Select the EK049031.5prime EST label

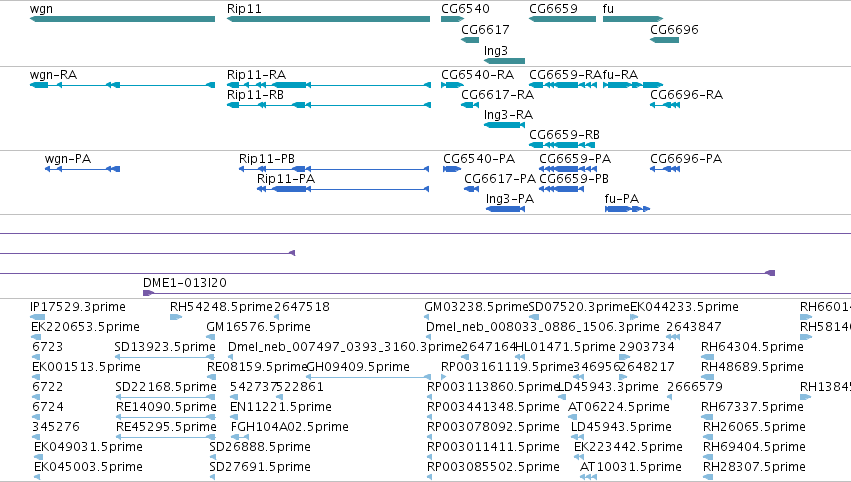point(88,448)
